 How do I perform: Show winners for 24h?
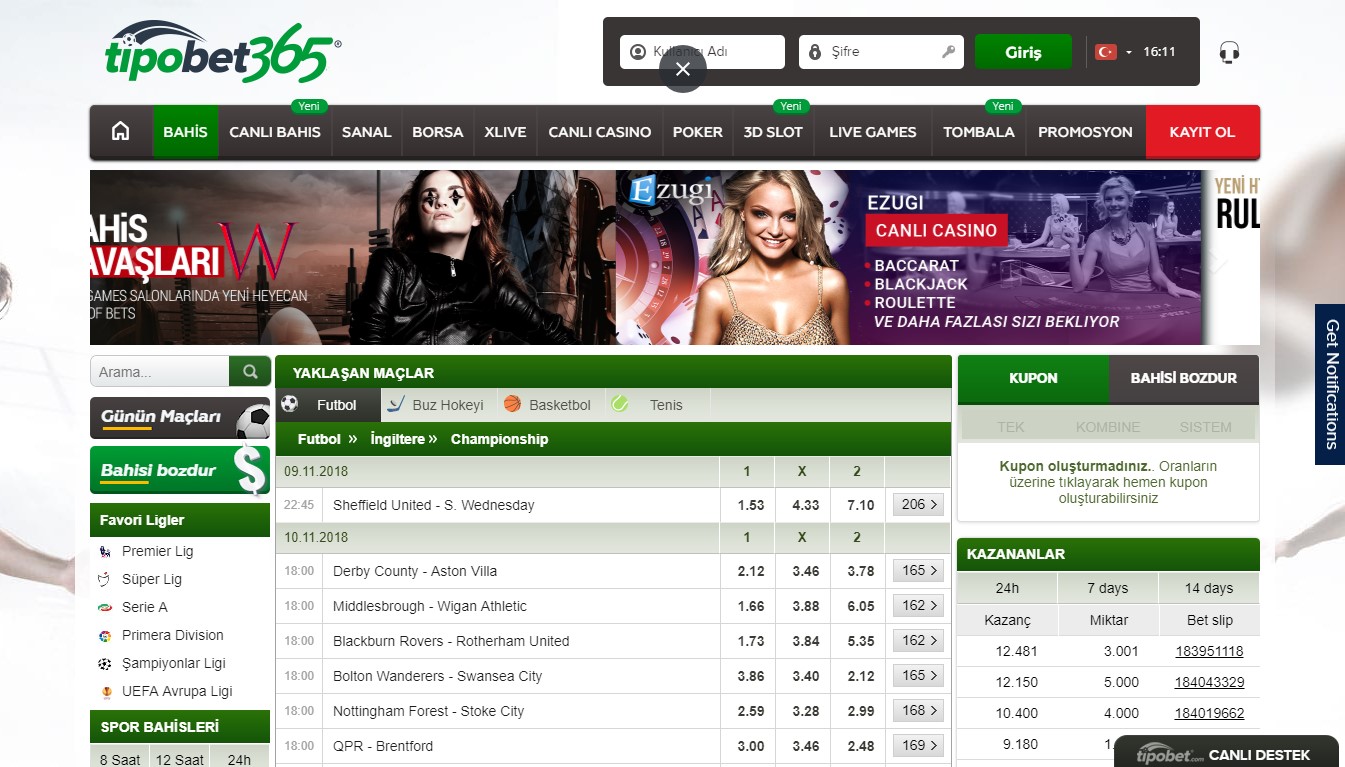point(1007,588)
